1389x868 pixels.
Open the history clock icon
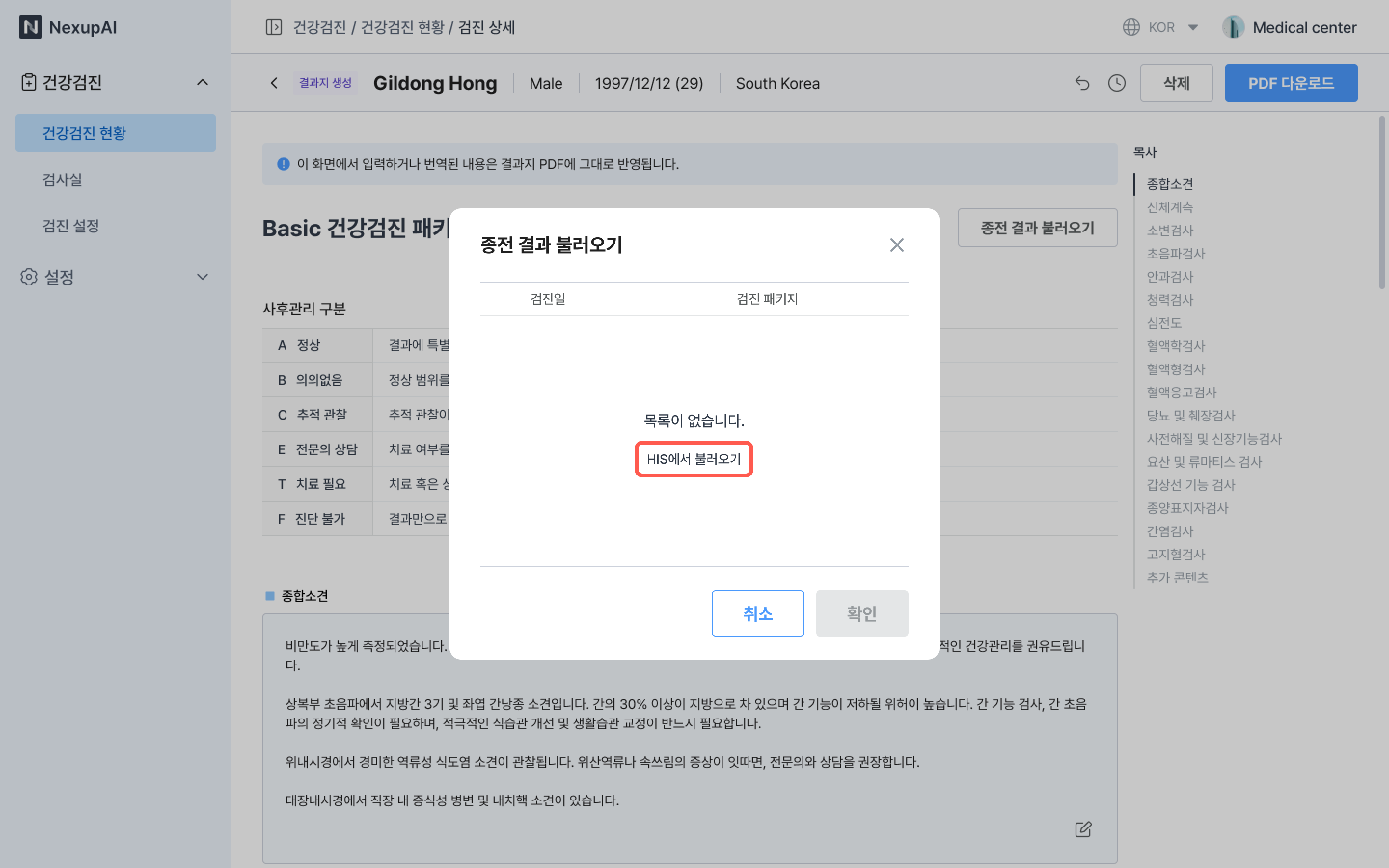1117,83
